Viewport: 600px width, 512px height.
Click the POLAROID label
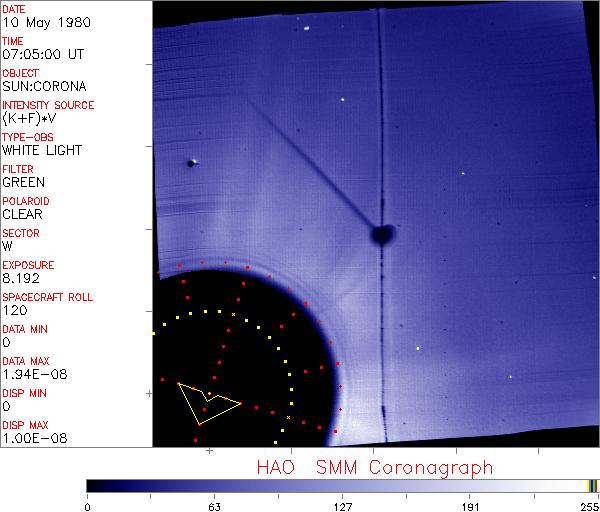(x=26, y=201)
